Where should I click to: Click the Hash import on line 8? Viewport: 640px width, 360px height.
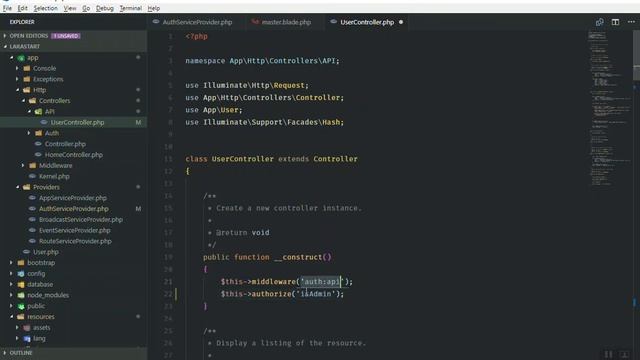(x=331, y=122)
